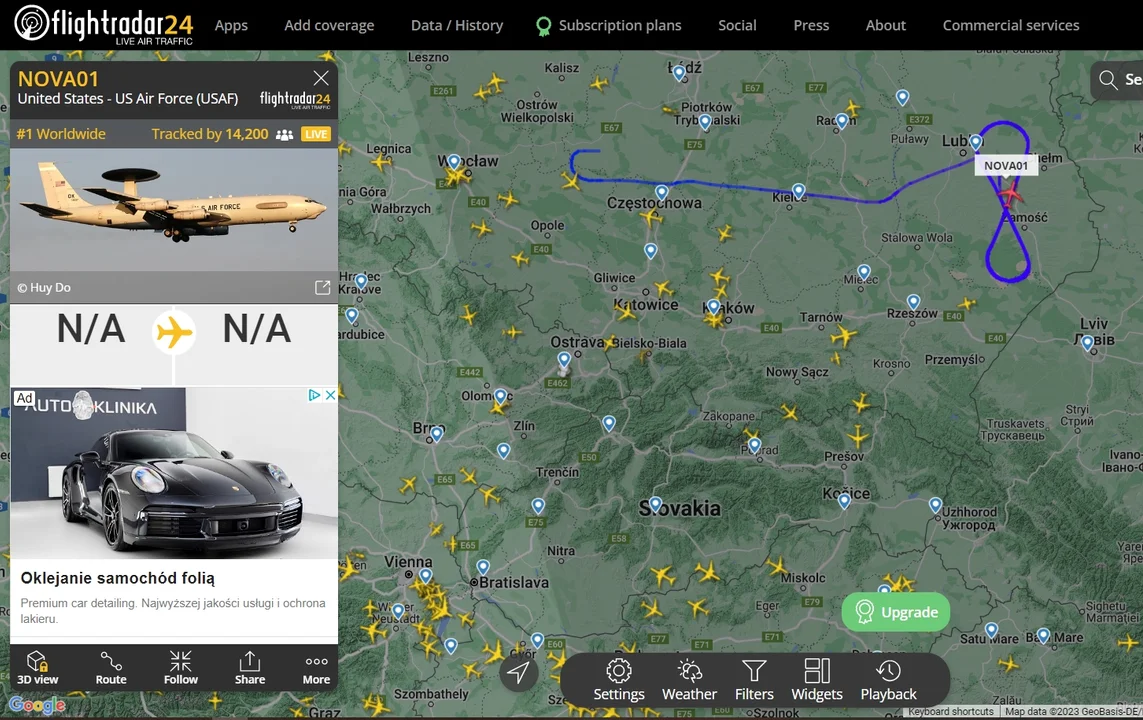This screenshot has width=1143, height=720.
Task: Click the #1 Worldwide ranking text
Action: [61, 134]
